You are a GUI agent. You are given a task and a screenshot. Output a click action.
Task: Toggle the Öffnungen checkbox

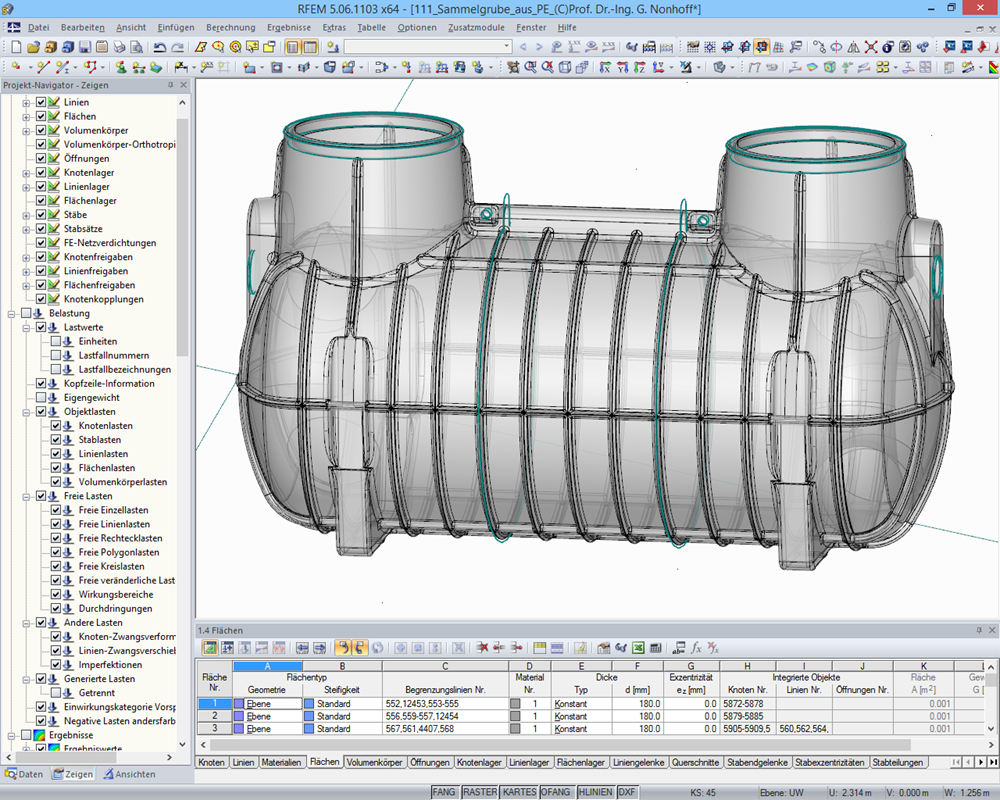pyautogui.click(x=41, y=158)
